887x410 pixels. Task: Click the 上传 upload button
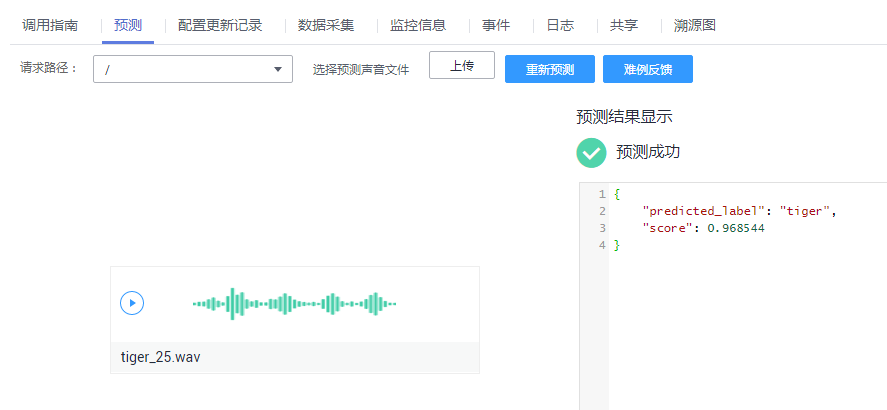point(462,66)
